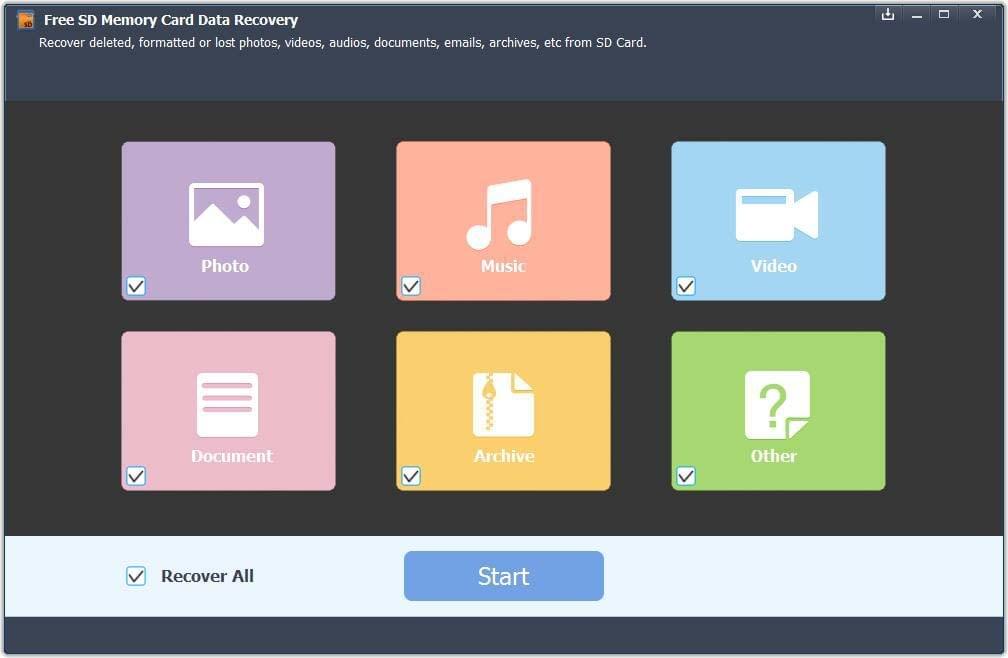1008x658 pixels.
Task: Click the Document label text
Action: pos(232,456)
